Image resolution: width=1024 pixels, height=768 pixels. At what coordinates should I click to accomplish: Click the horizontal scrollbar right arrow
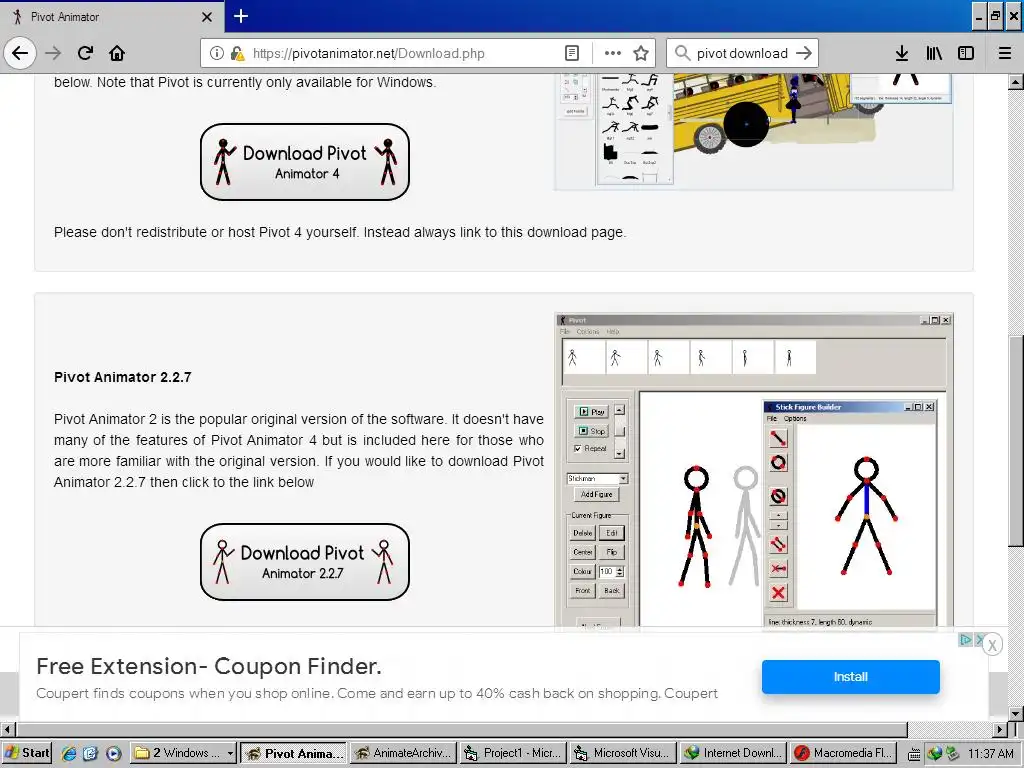pyautogui.click(x=1000, y=729)
